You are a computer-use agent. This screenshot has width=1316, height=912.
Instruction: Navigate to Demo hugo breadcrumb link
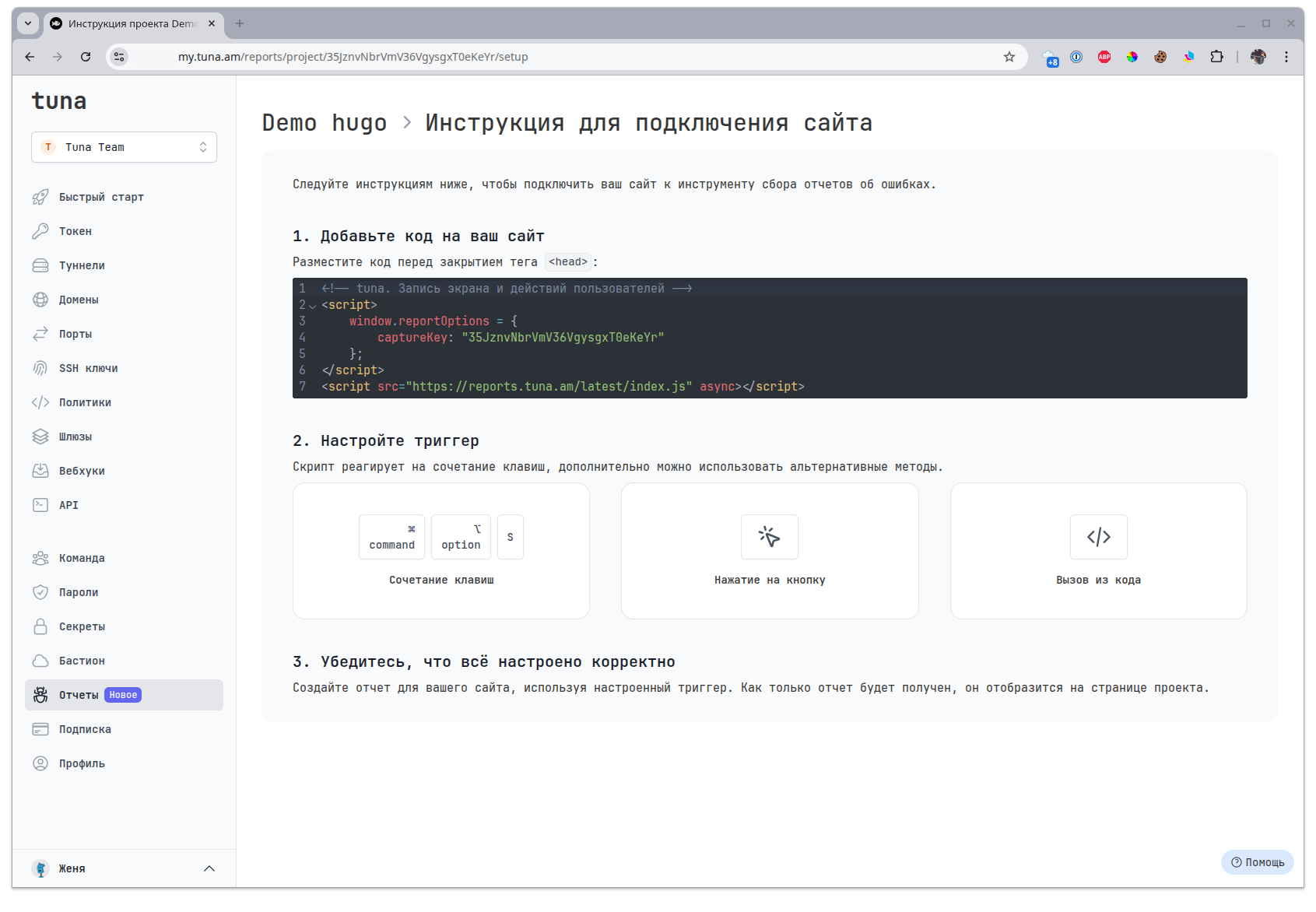coord(324,123)
